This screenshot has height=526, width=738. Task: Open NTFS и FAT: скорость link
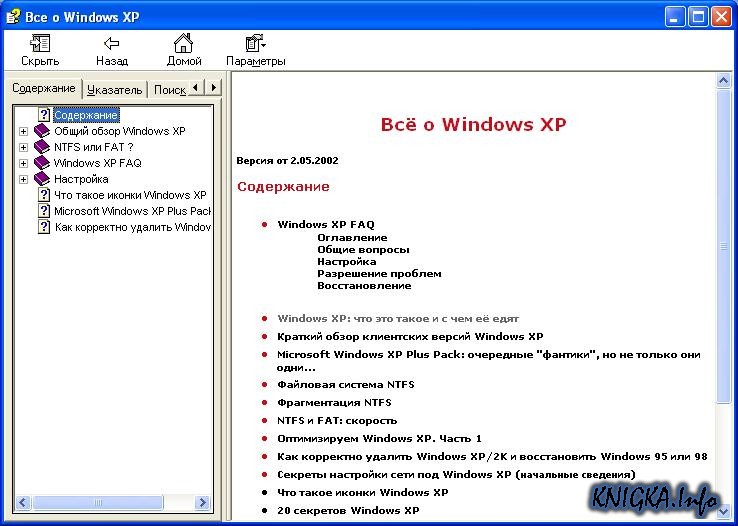click(337, 421)
